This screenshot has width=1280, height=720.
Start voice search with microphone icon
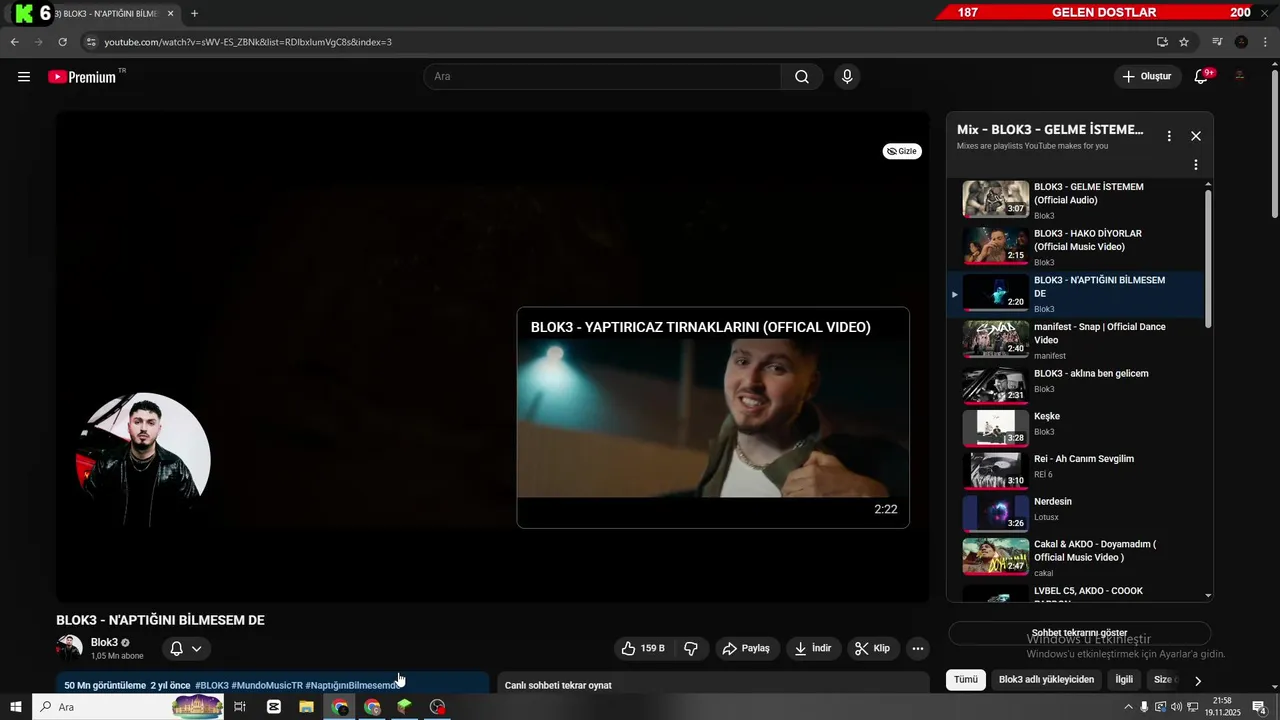coord(847,77)
